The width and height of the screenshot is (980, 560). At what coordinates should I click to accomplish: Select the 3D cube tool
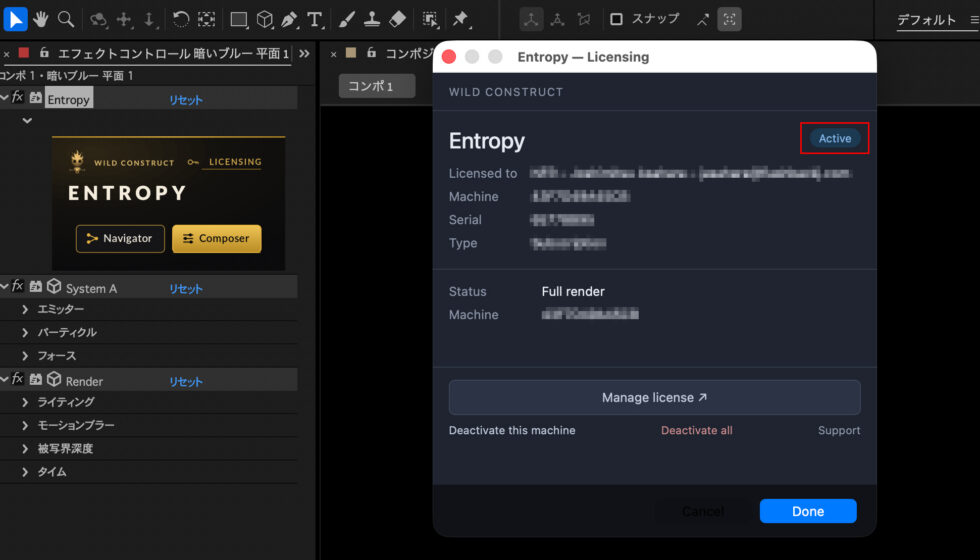point(265,19)
